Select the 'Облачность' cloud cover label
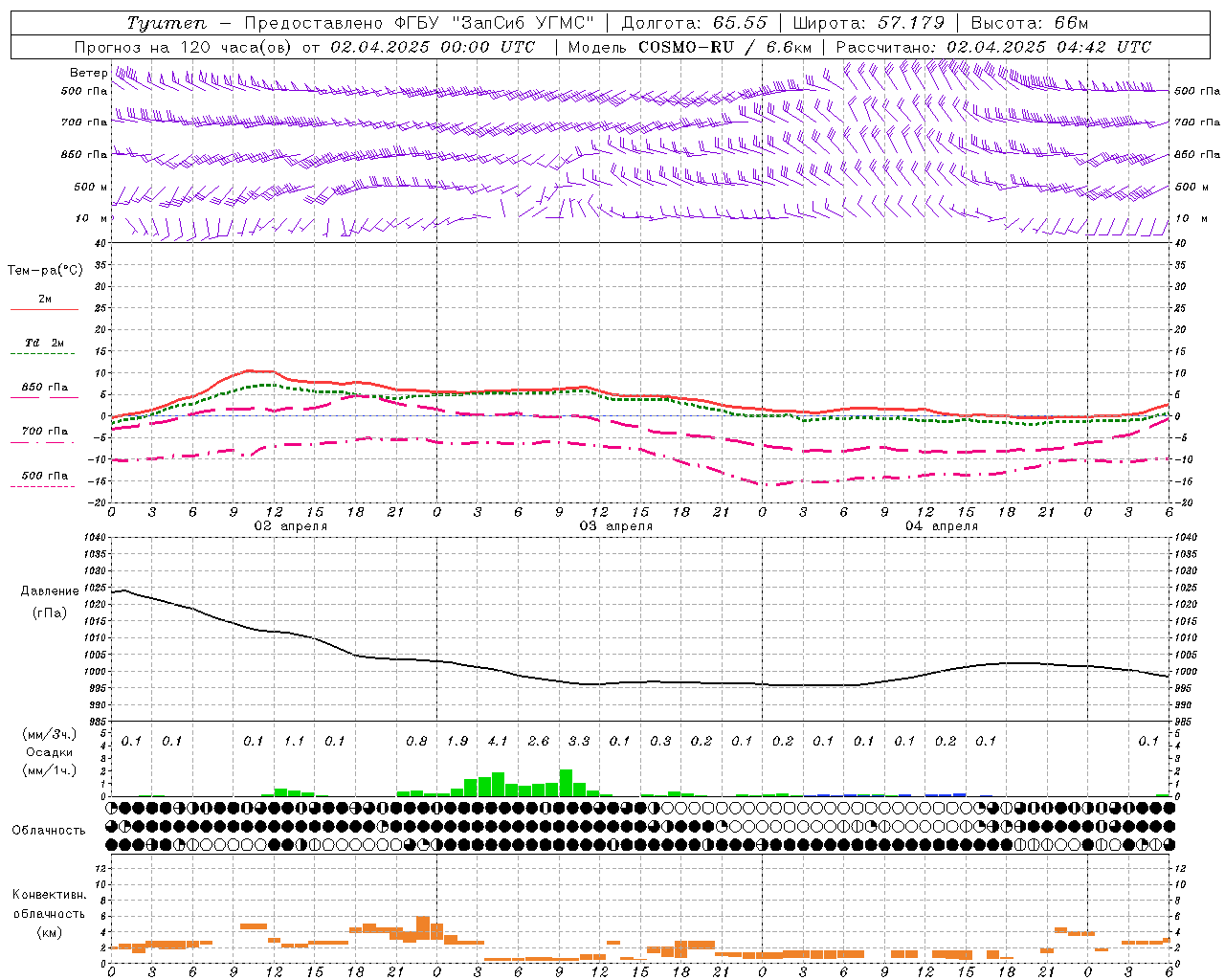 49,830
